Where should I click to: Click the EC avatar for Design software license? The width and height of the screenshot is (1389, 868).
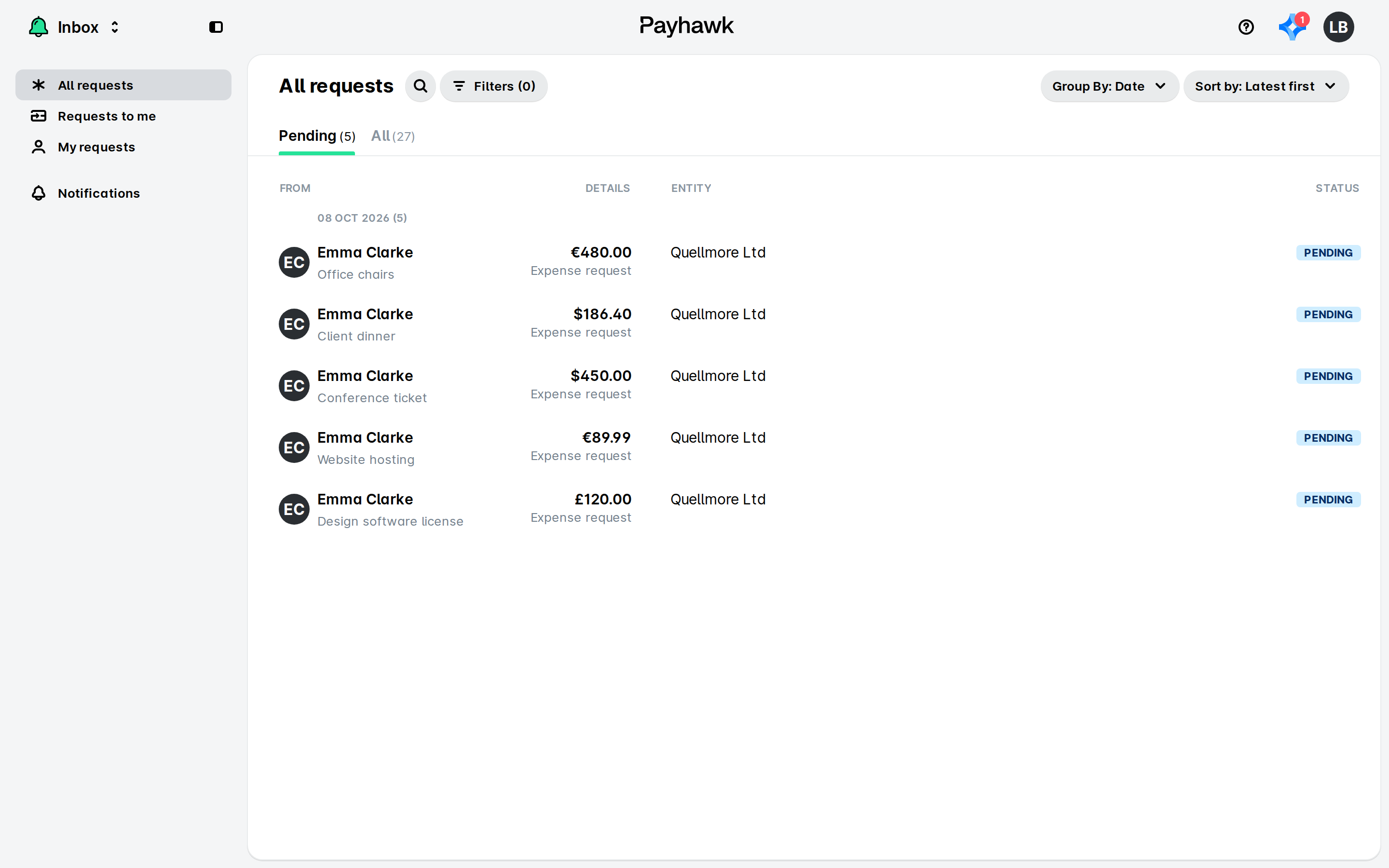[x=294, y=509]
